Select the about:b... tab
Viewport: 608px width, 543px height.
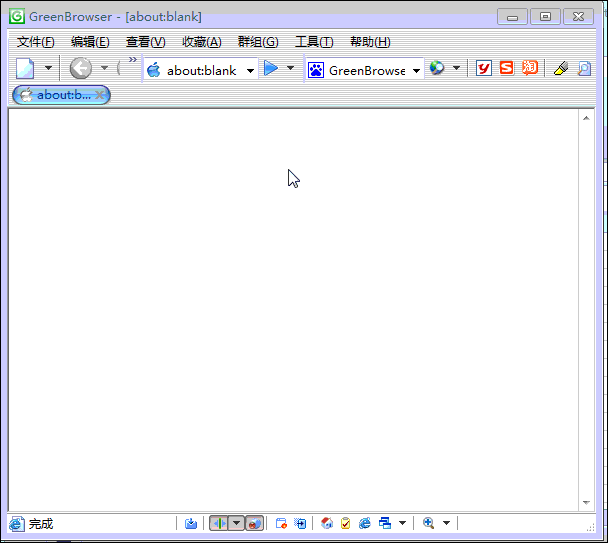(61, 95)
